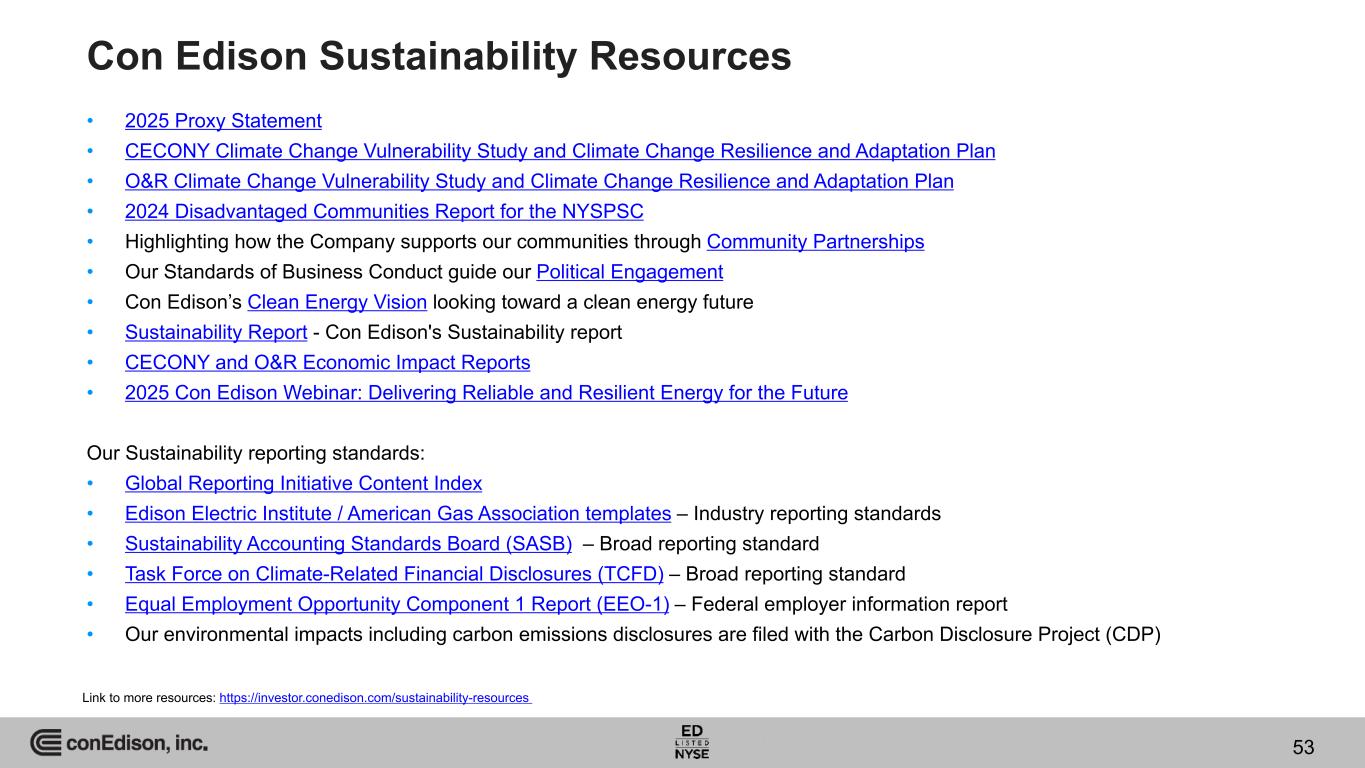
Task: Click the Con Edison Sustainability Resources title
Action: click(439, 57)
